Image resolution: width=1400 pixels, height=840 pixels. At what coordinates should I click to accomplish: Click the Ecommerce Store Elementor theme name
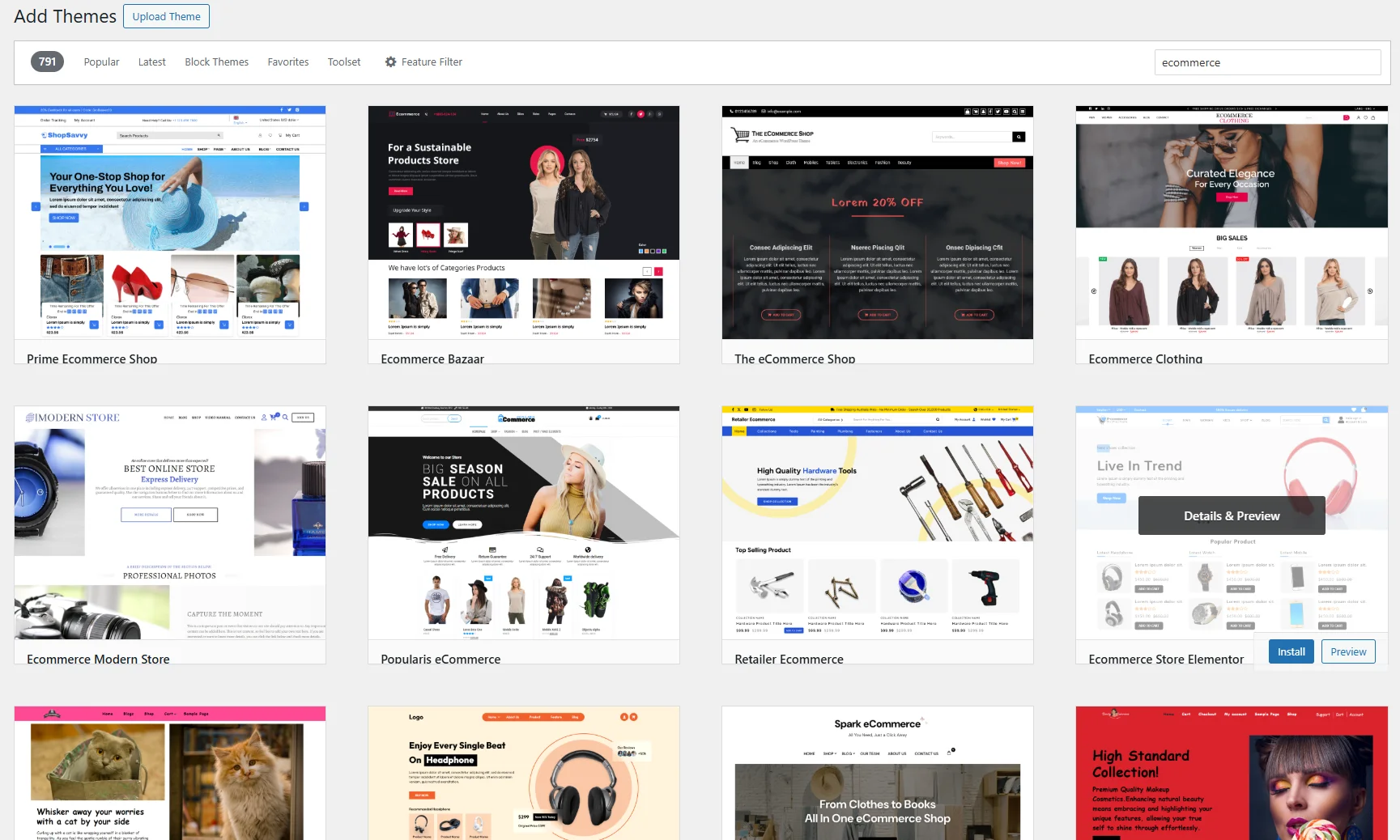tap(1166, 659)
